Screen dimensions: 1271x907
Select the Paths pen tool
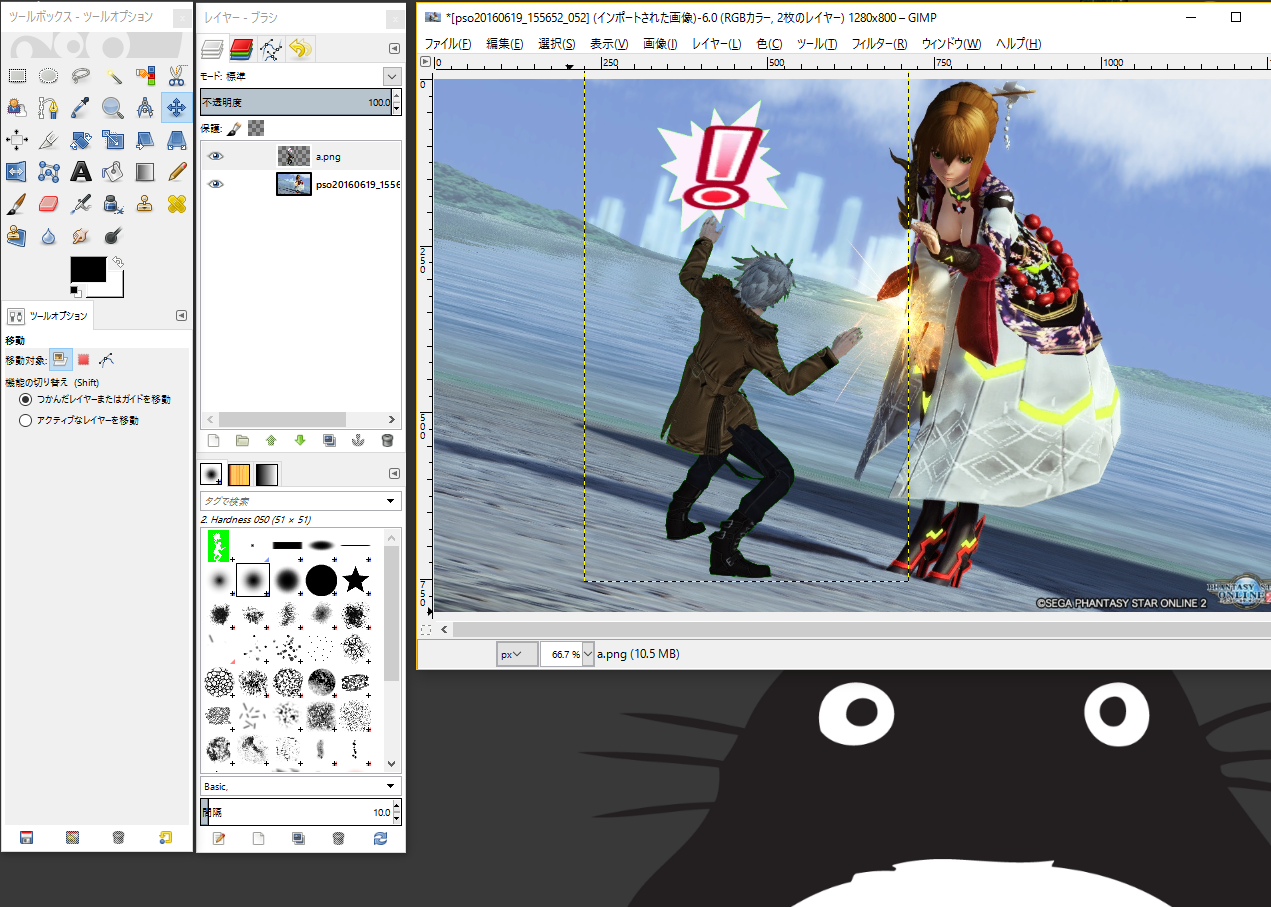pyautogui.click(x=49, y=107)
